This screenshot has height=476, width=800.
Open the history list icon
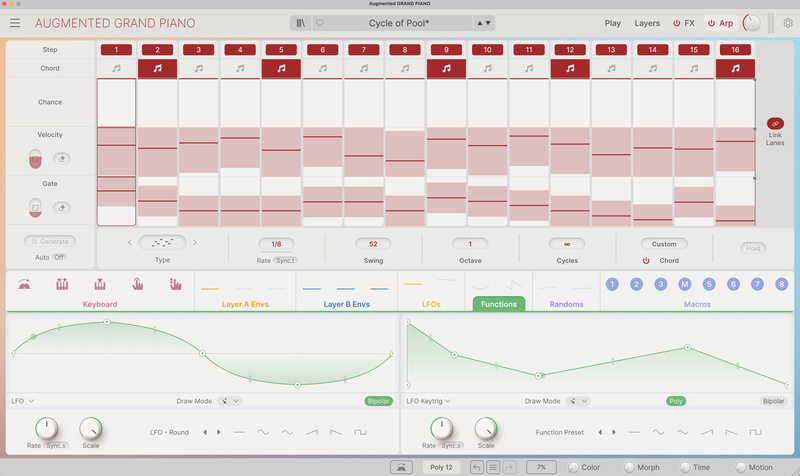click(x=493, y=467)
